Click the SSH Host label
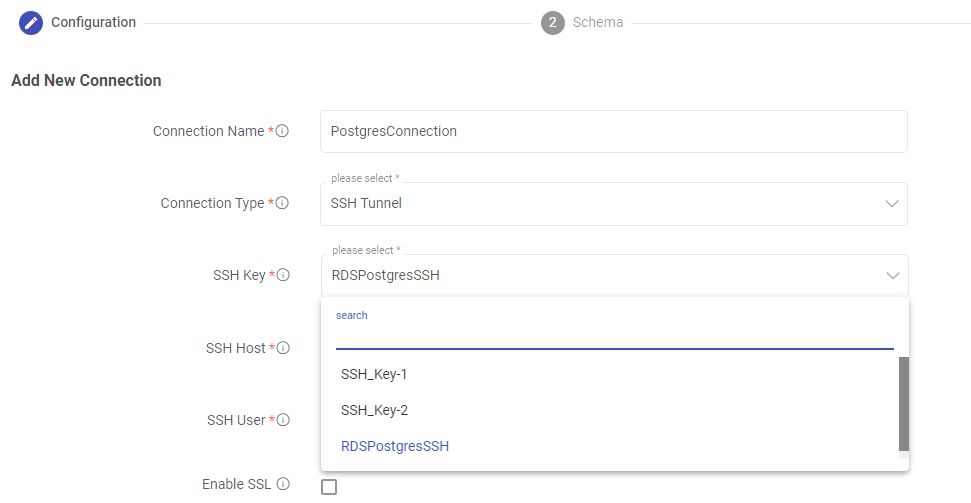The width and height of the screenshot is (971, 503). click(235, 348)
